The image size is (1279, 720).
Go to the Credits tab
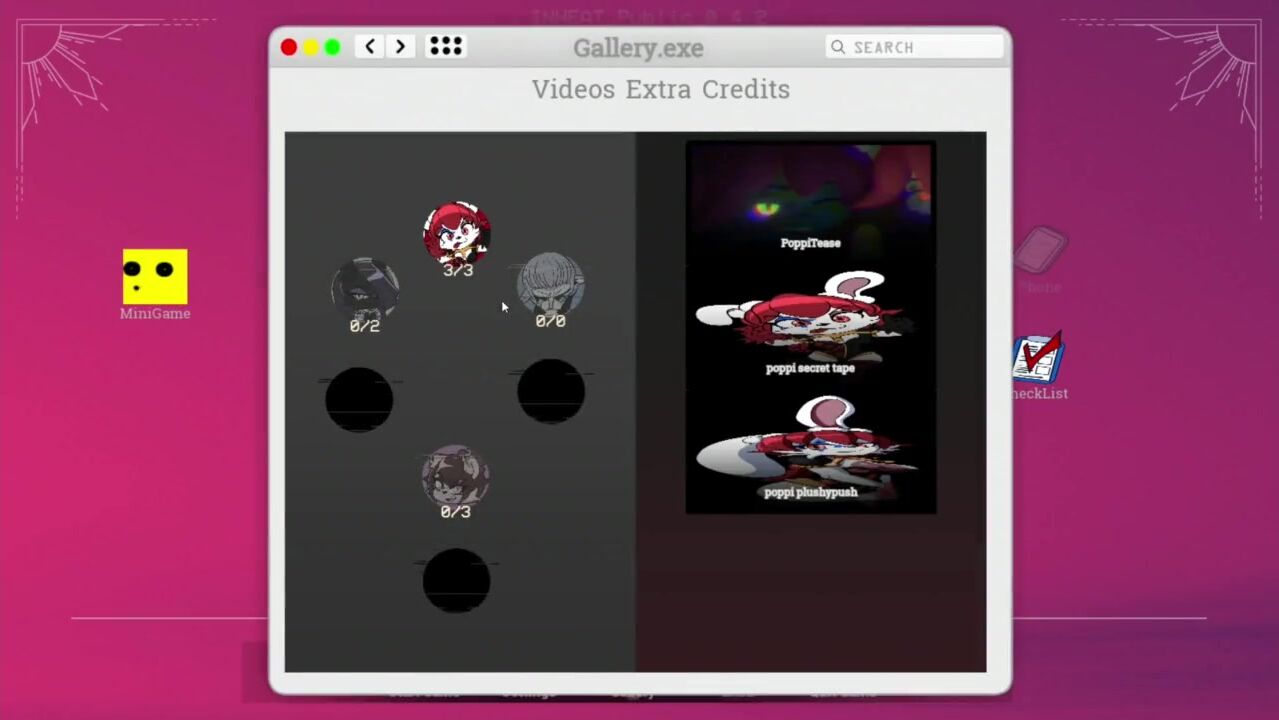point(746,89)
